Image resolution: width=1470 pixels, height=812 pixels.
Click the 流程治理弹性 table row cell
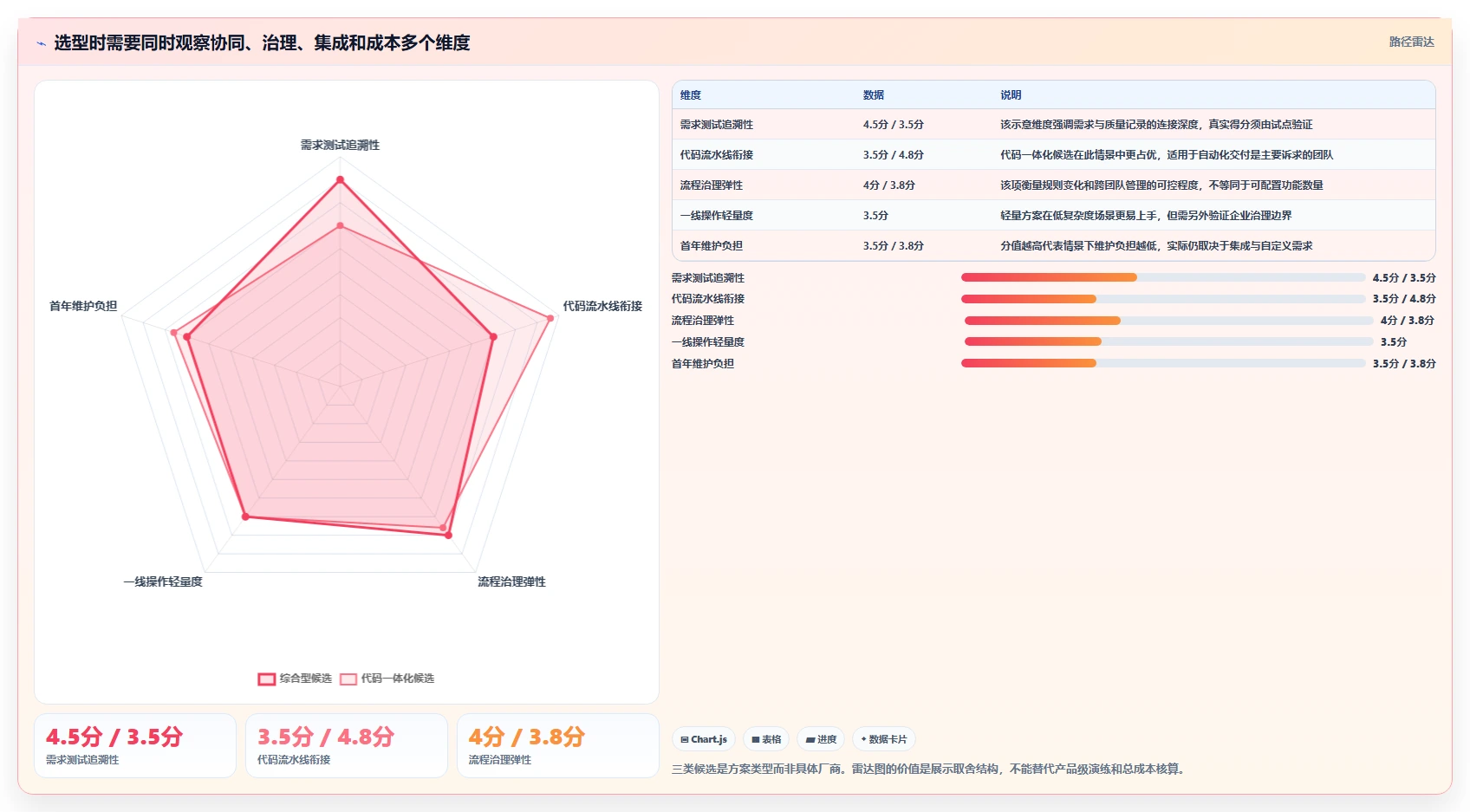(x=712, y=185)
